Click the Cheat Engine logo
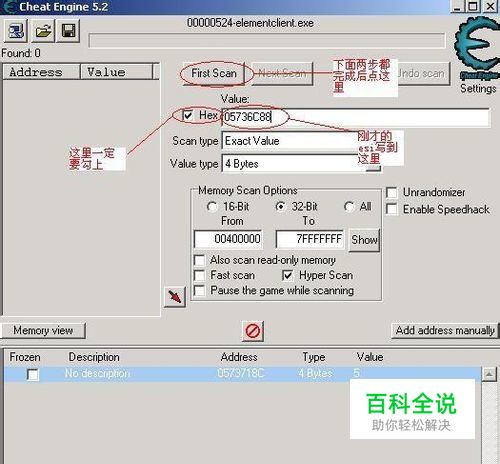The width and height of the screenshot is (500, 464). [x=477, y=48]
